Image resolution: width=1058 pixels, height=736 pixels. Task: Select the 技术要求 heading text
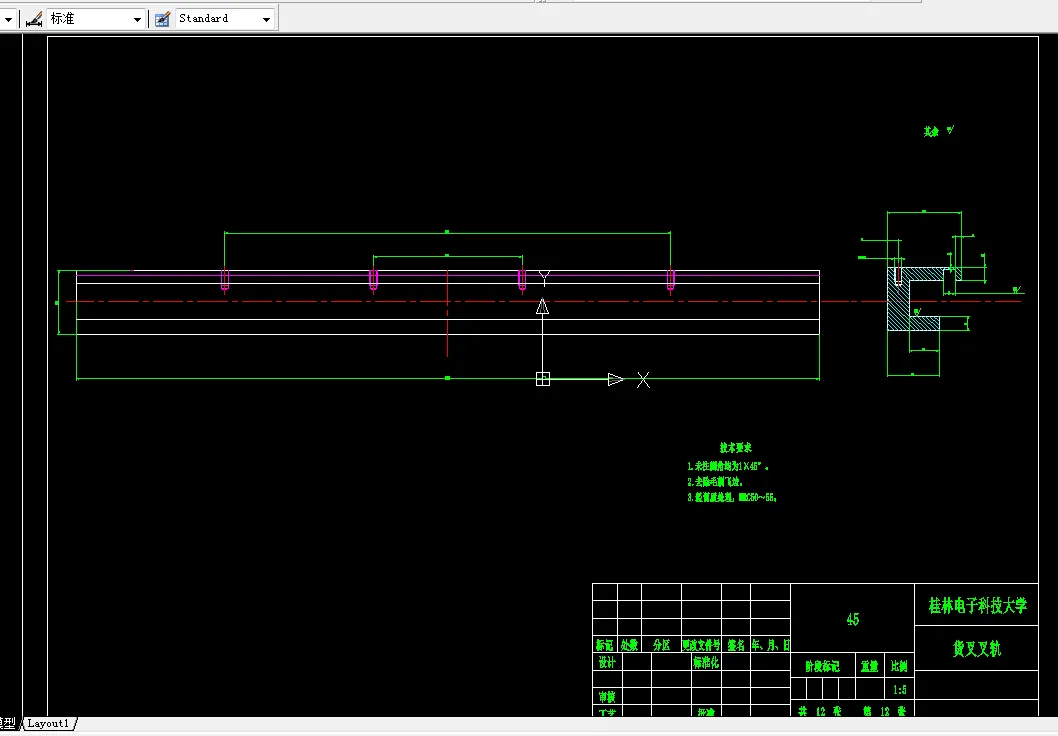tap(735, 447)
